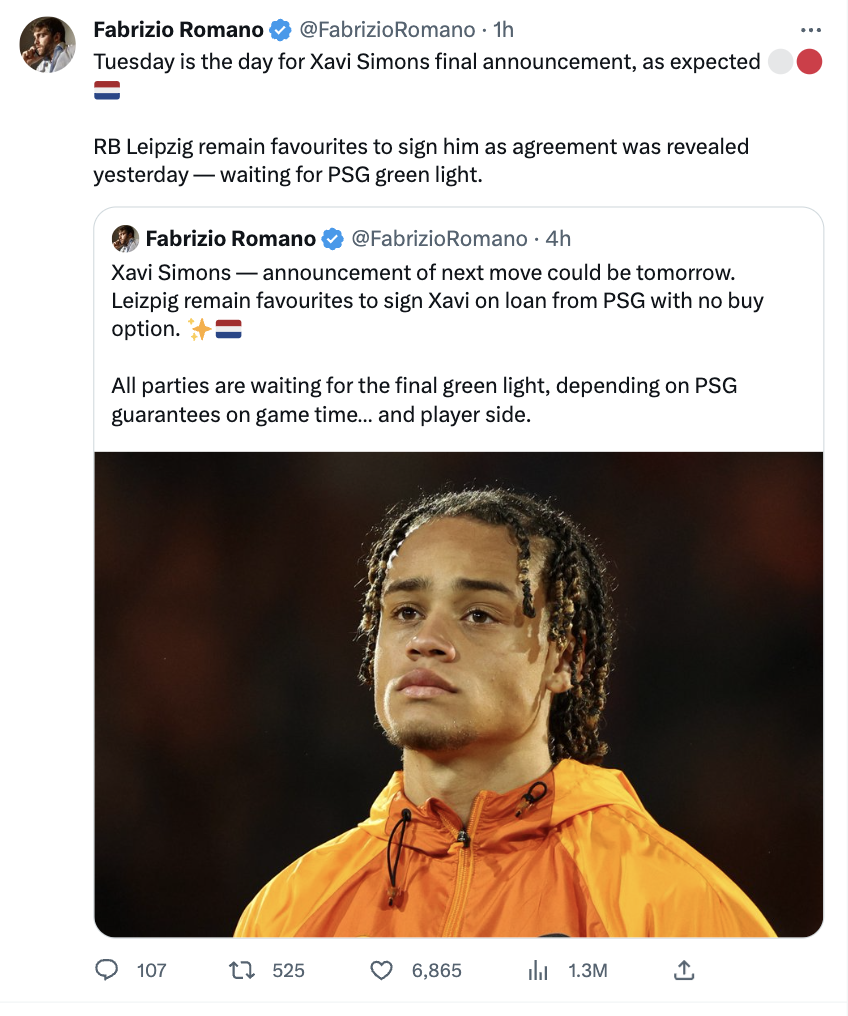Viewport: 848px width, 1016px height.
Task: Open the 4h timestamp on quoted tweet
Action: coord(558,238)
